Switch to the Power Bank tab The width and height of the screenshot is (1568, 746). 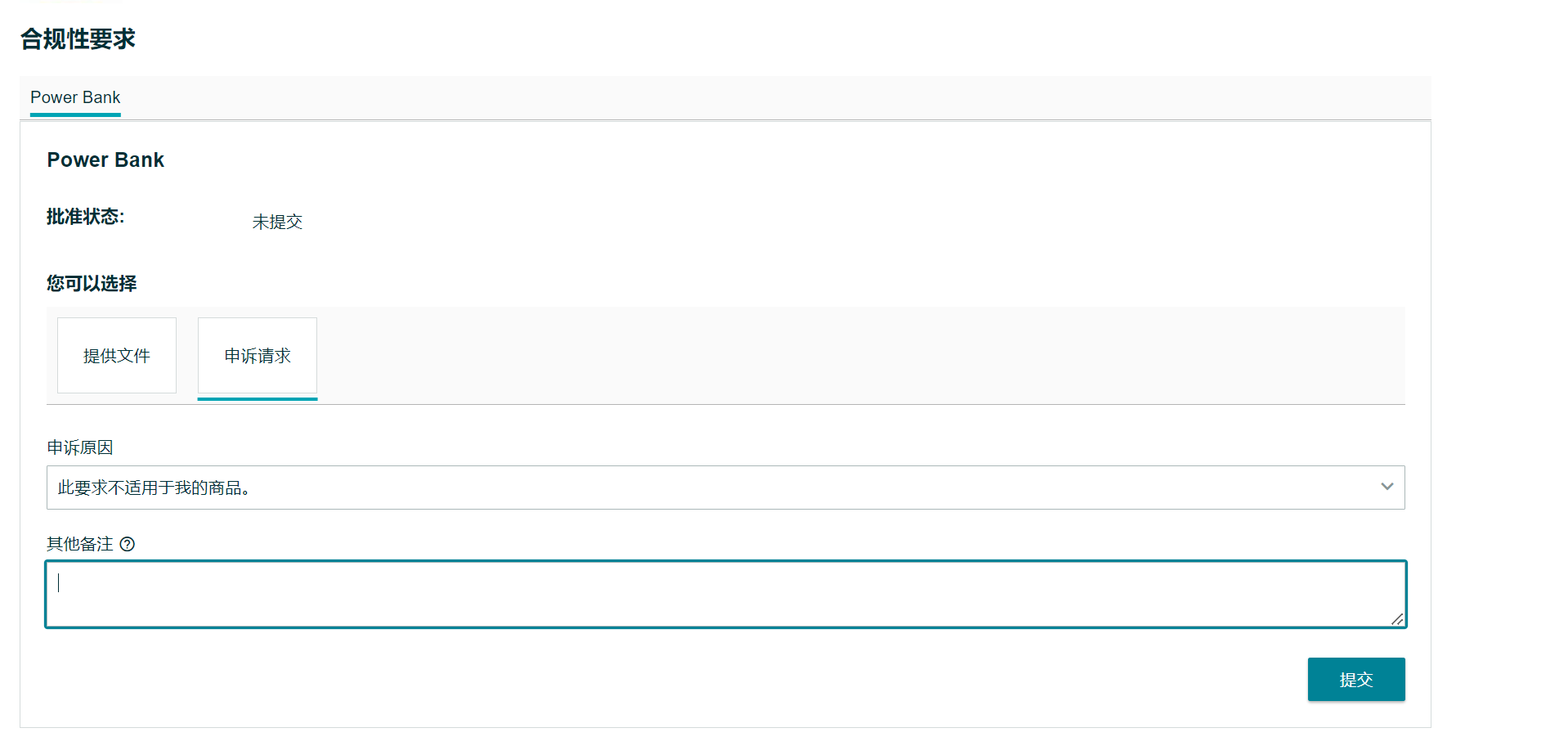[x=75, y=97]
